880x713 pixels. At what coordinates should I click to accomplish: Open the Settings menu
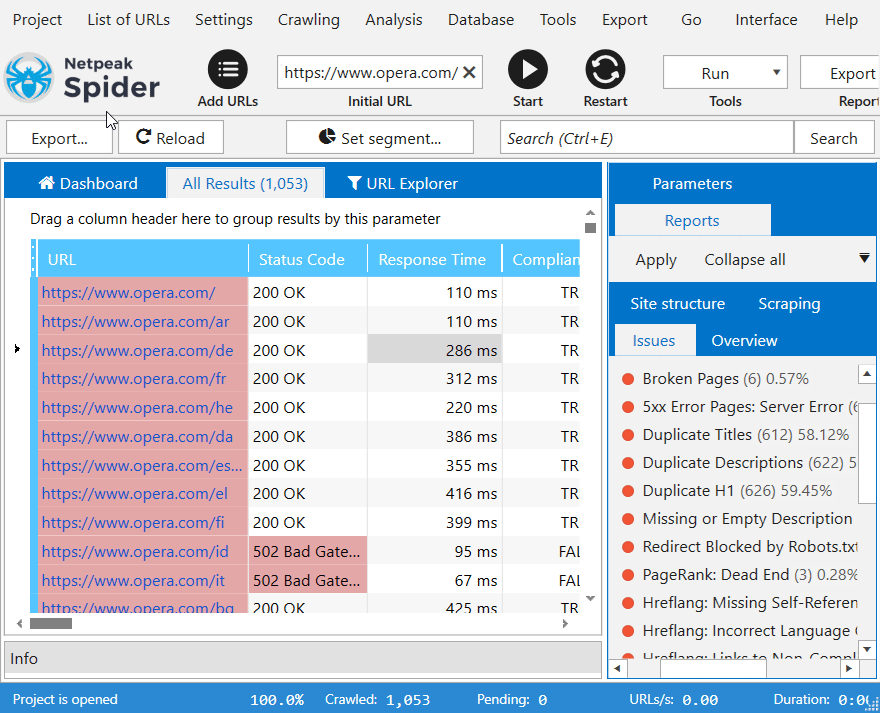coord(223,20)
